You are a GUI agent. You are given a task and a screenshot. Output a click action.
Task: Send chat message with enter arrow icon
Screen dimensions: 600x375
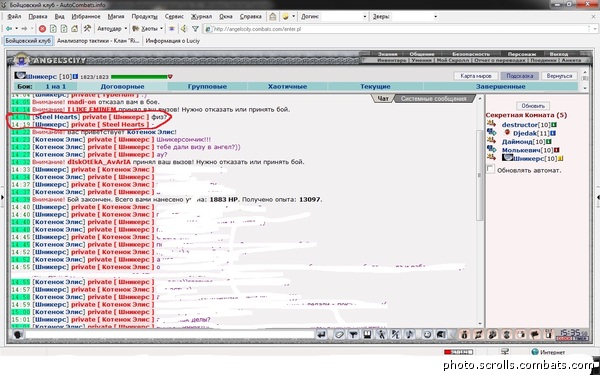pos(321,334)
